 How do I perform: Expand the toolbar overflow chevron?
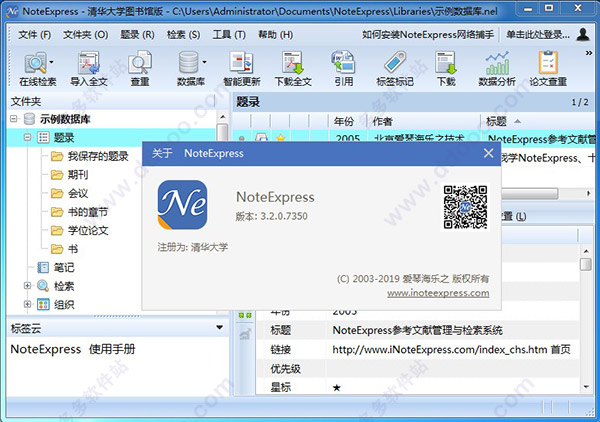[589, 53]
